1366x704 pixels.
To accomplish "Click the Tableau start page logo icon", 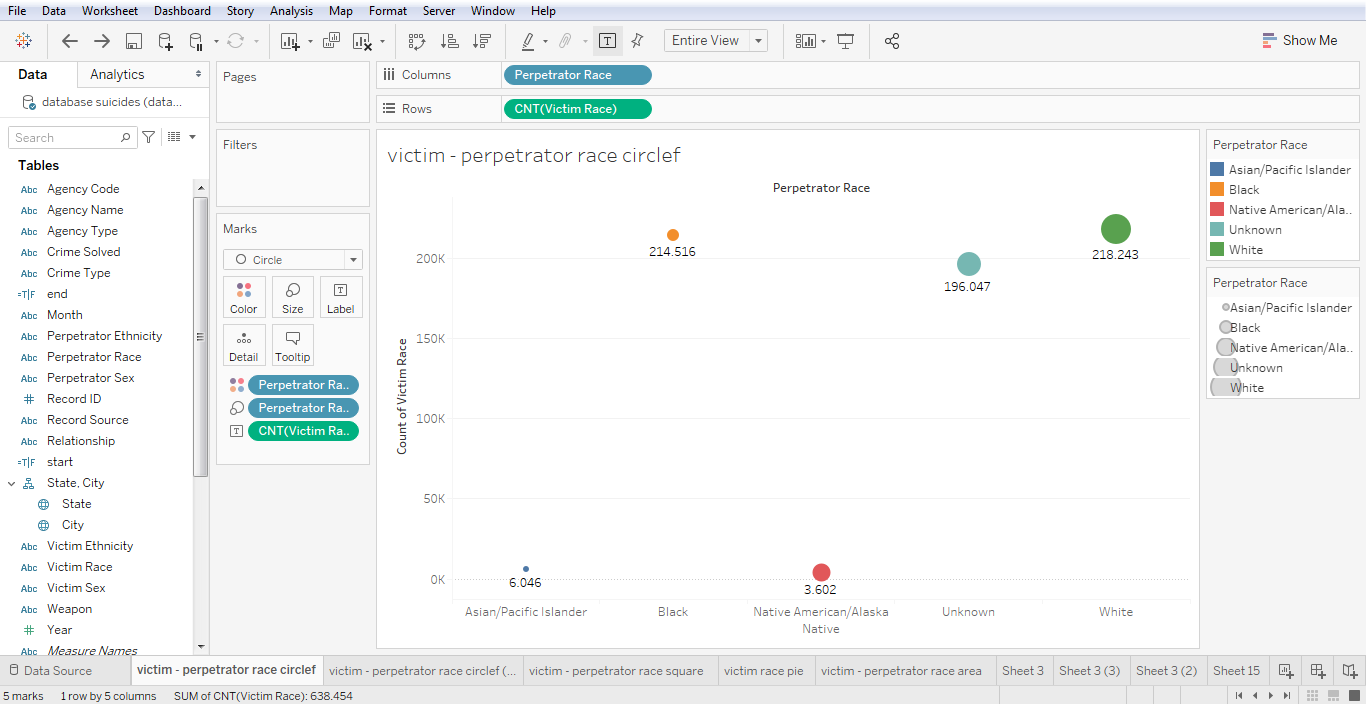I will 24,41.
